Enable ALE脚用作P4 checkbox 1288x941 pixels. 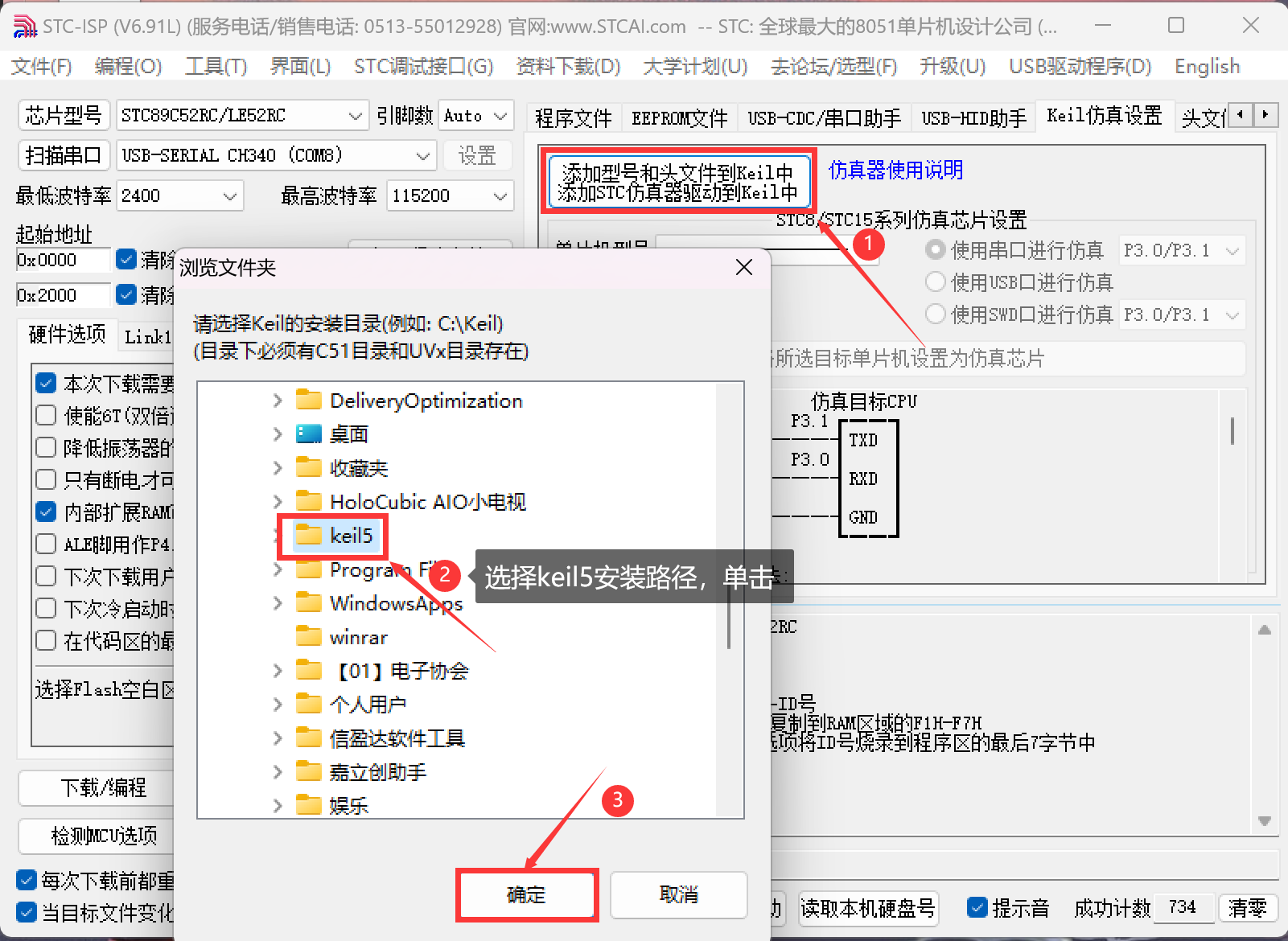point(46,544)
